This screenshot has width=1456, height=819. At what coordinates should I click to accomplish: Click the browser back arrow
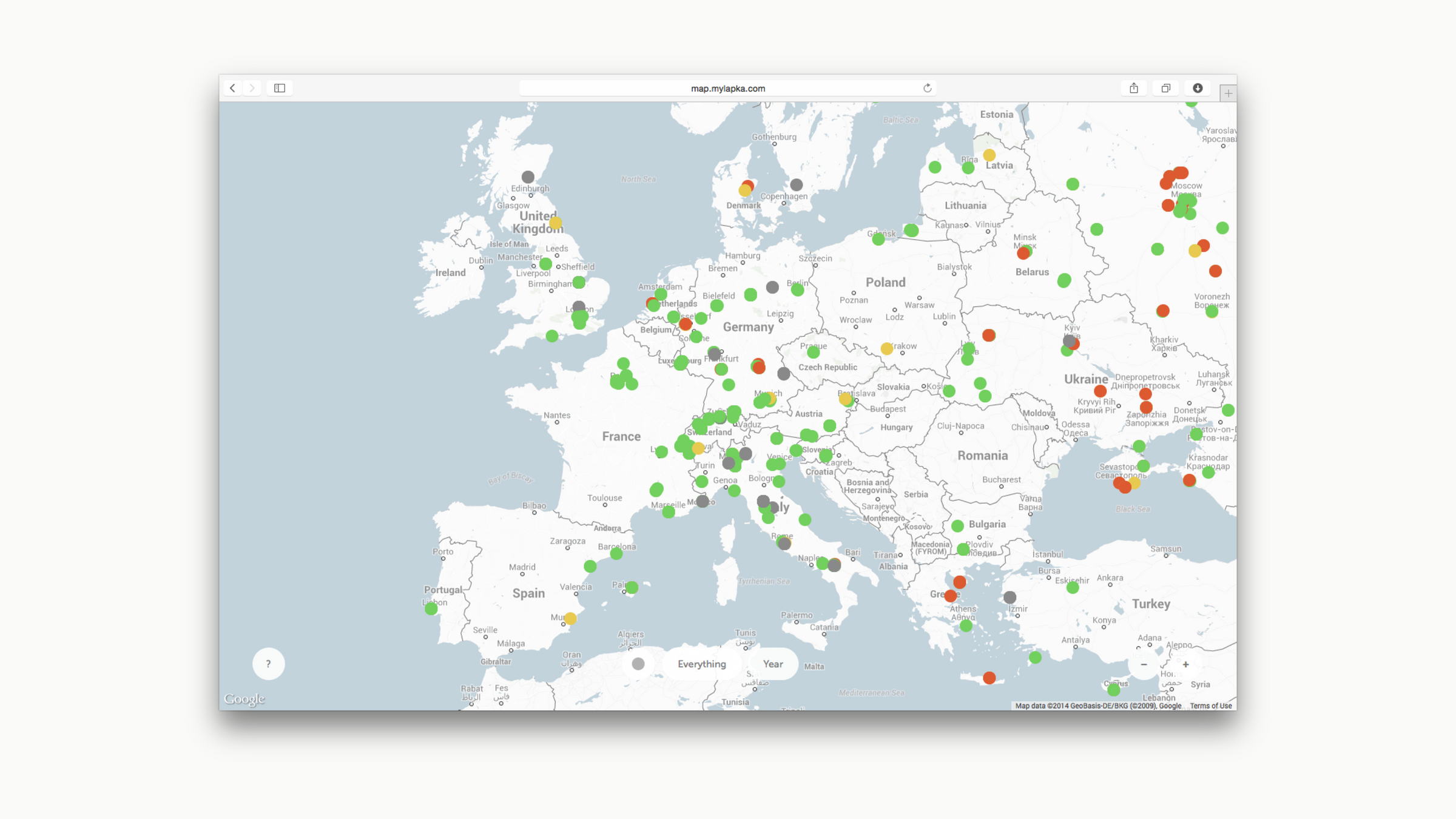(x=232, y=88)
